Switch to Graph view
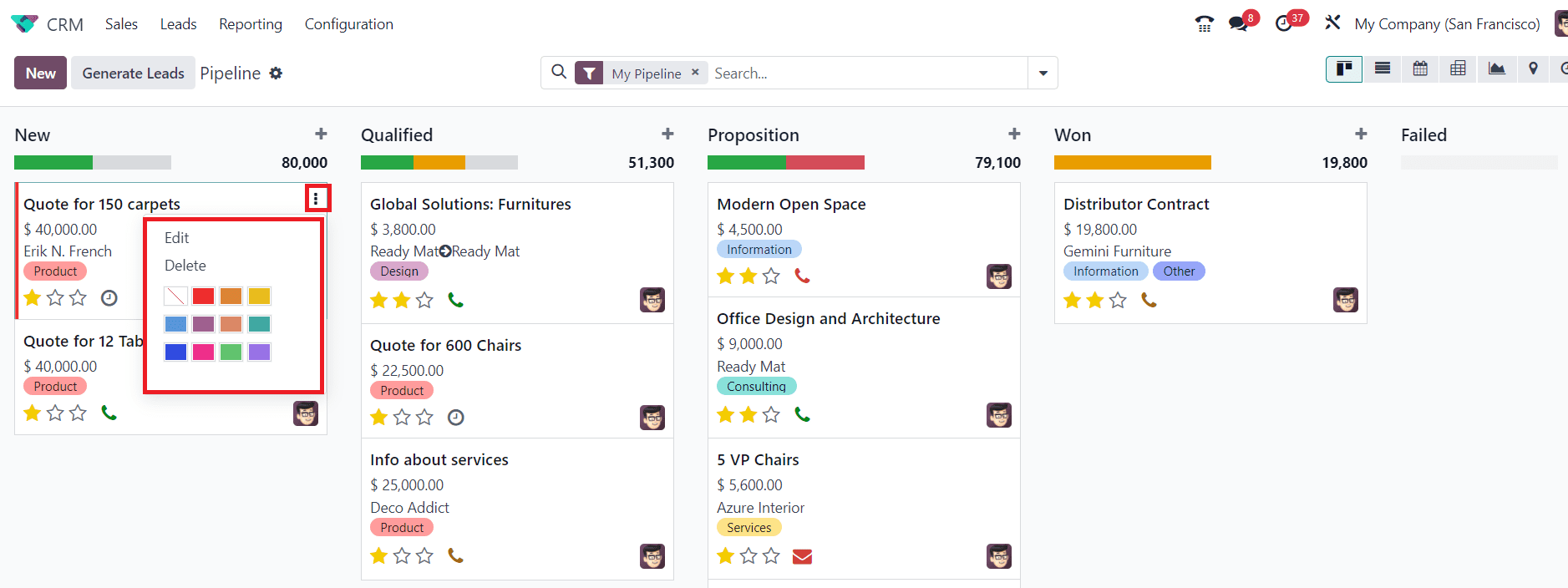 click(1496, 69)
